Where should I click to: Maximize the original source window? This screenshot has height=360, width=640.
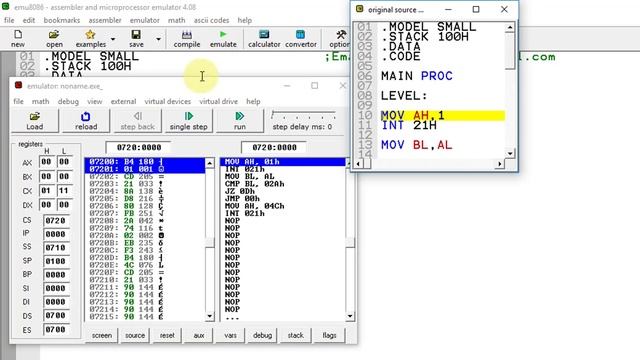coord(476,9)
